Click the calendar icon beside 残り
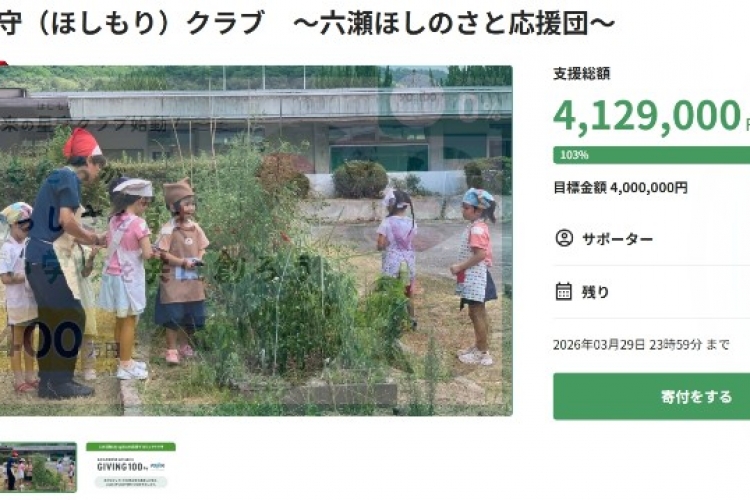Screen dimensions: 750x500 (x=564, y=292)
